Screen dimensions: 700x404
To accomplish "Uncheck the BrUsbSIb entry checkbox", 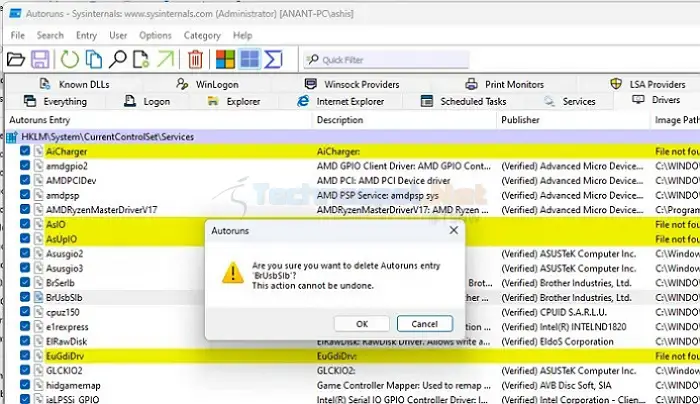I will [25, 297].
